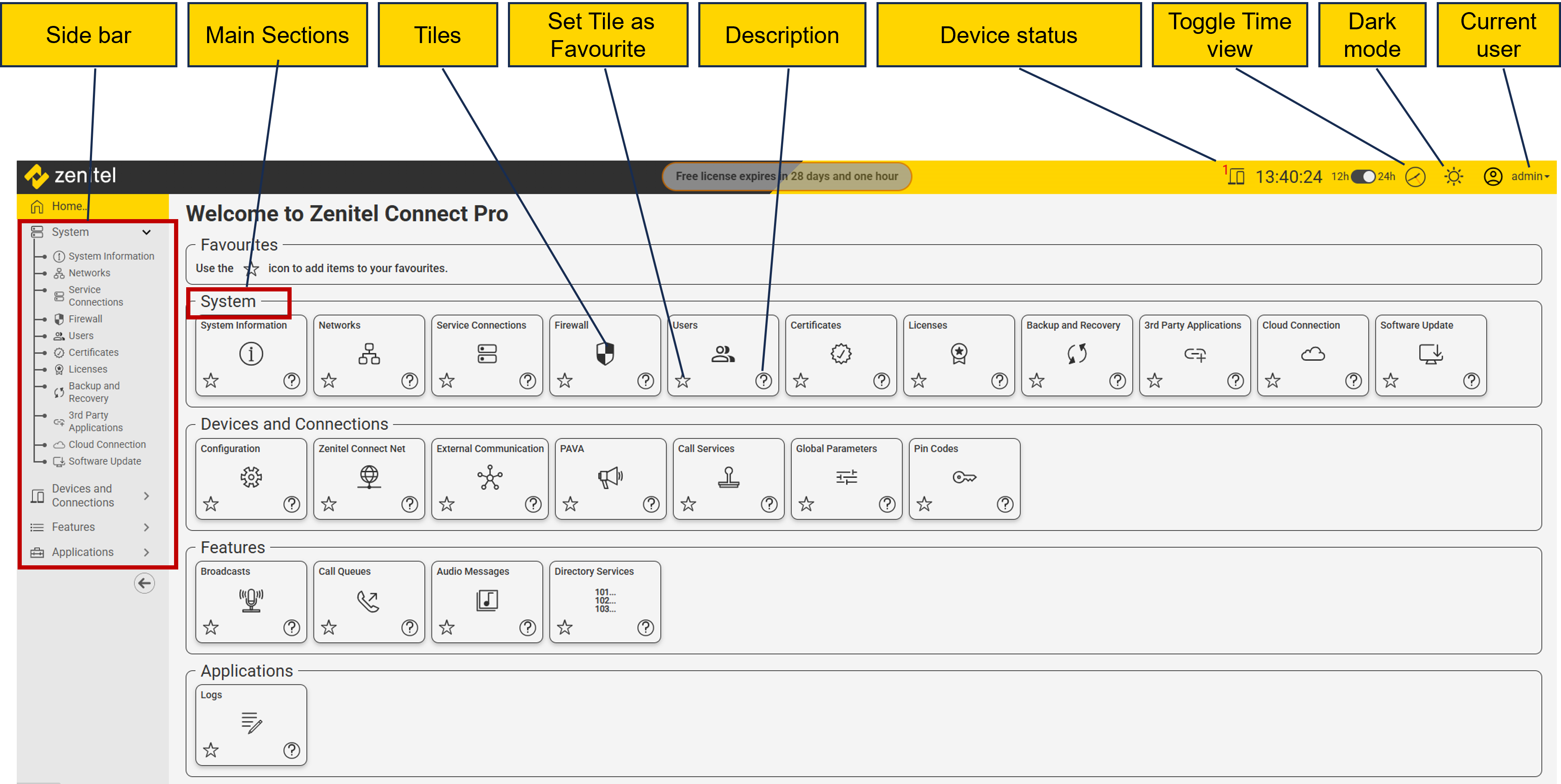This screenshot has height=784, width=1561.
Task: Open the admin user dropdown
Action: coord(1528,176)
